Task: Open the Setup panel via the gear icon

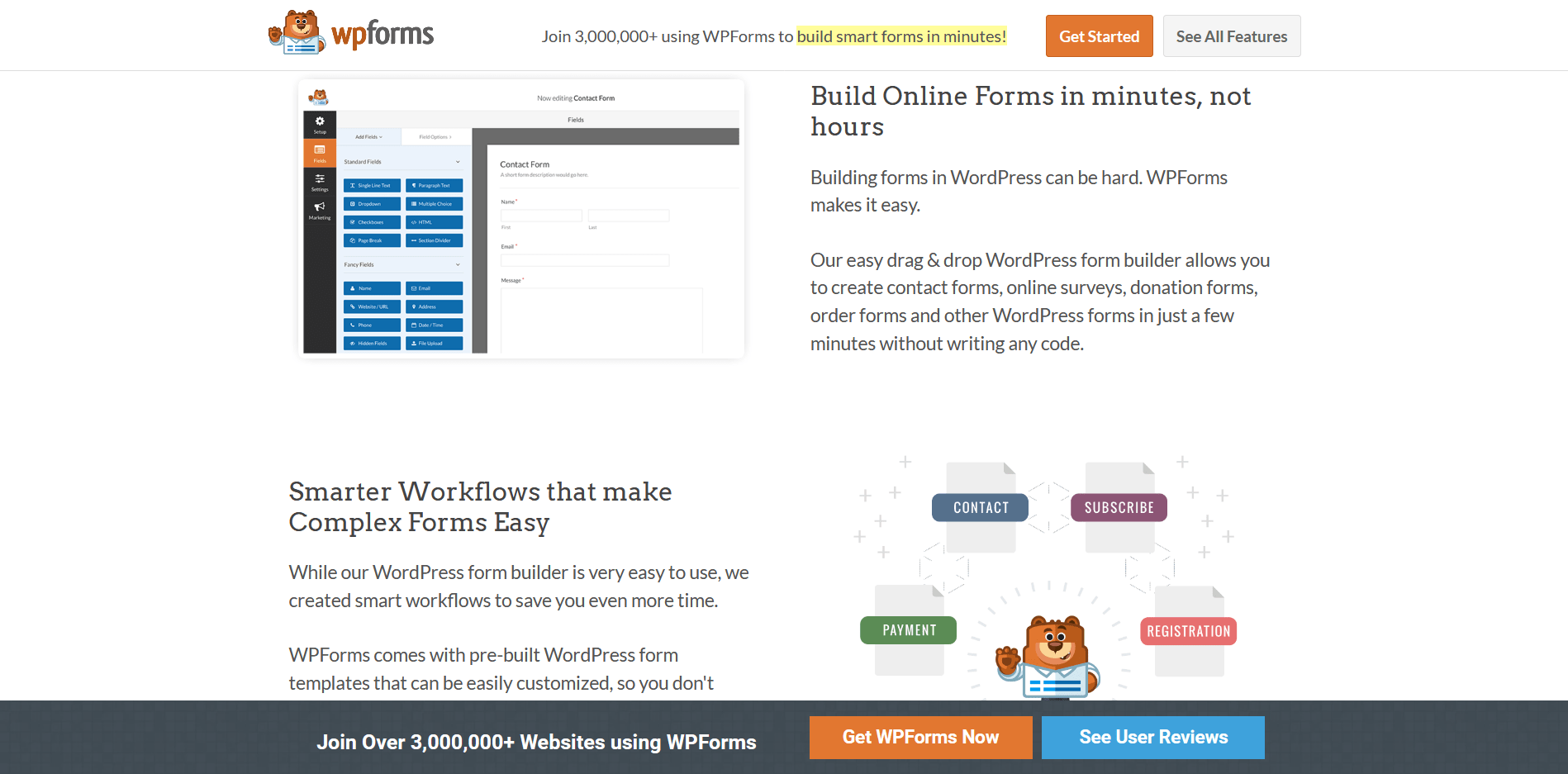Action: point(320,124)
